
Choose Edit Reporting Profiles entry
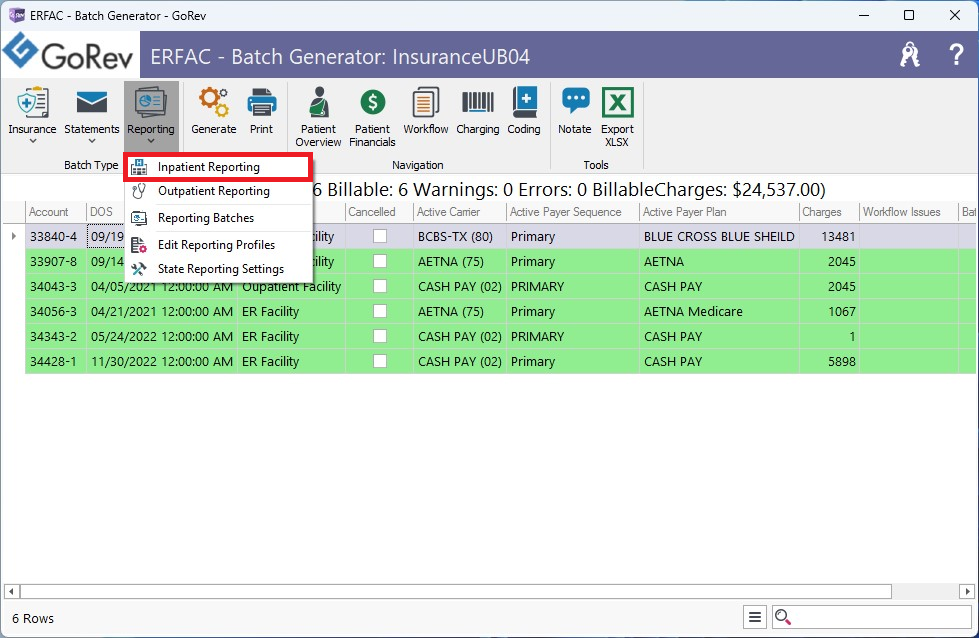click(x=218, y=245)
